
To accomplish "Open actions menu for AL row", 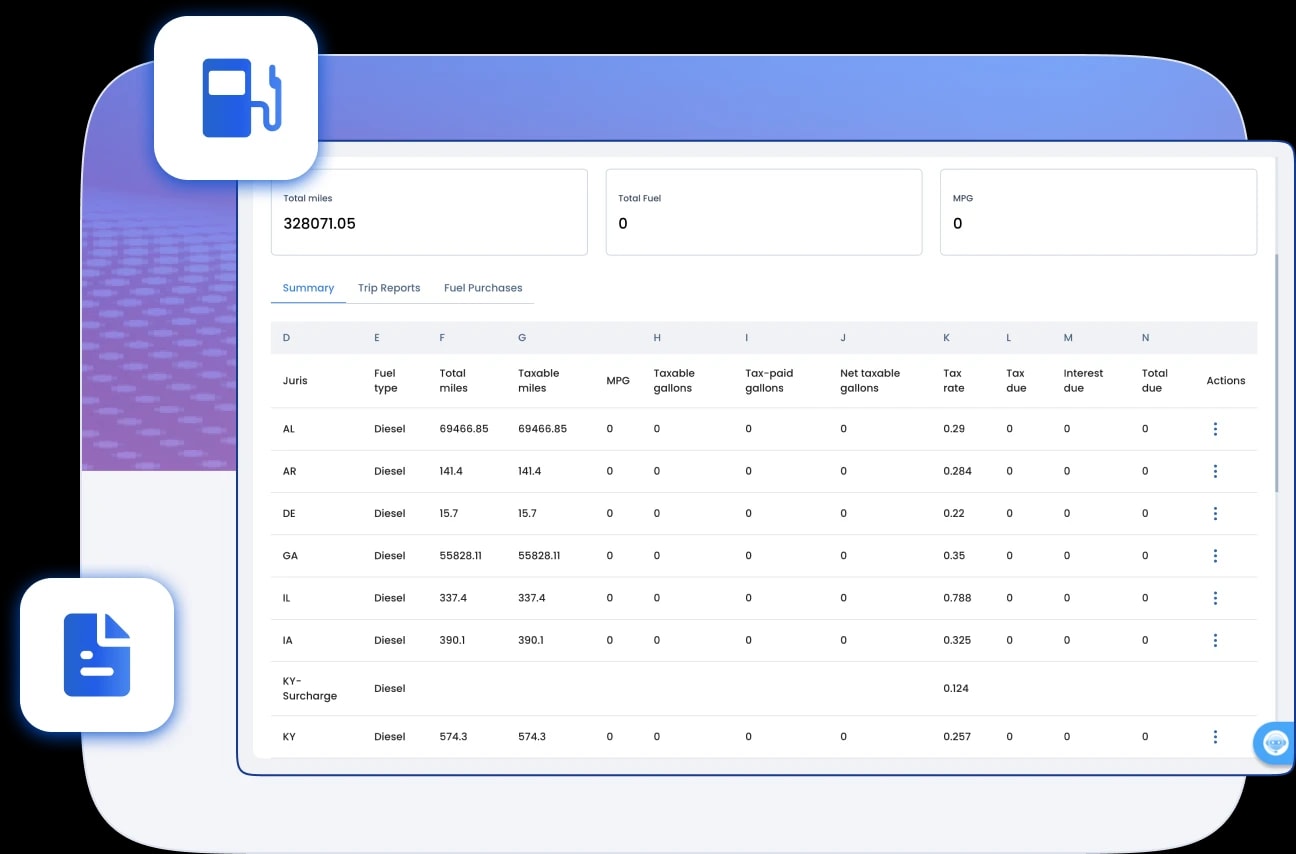I will (x=1215, y=429).
